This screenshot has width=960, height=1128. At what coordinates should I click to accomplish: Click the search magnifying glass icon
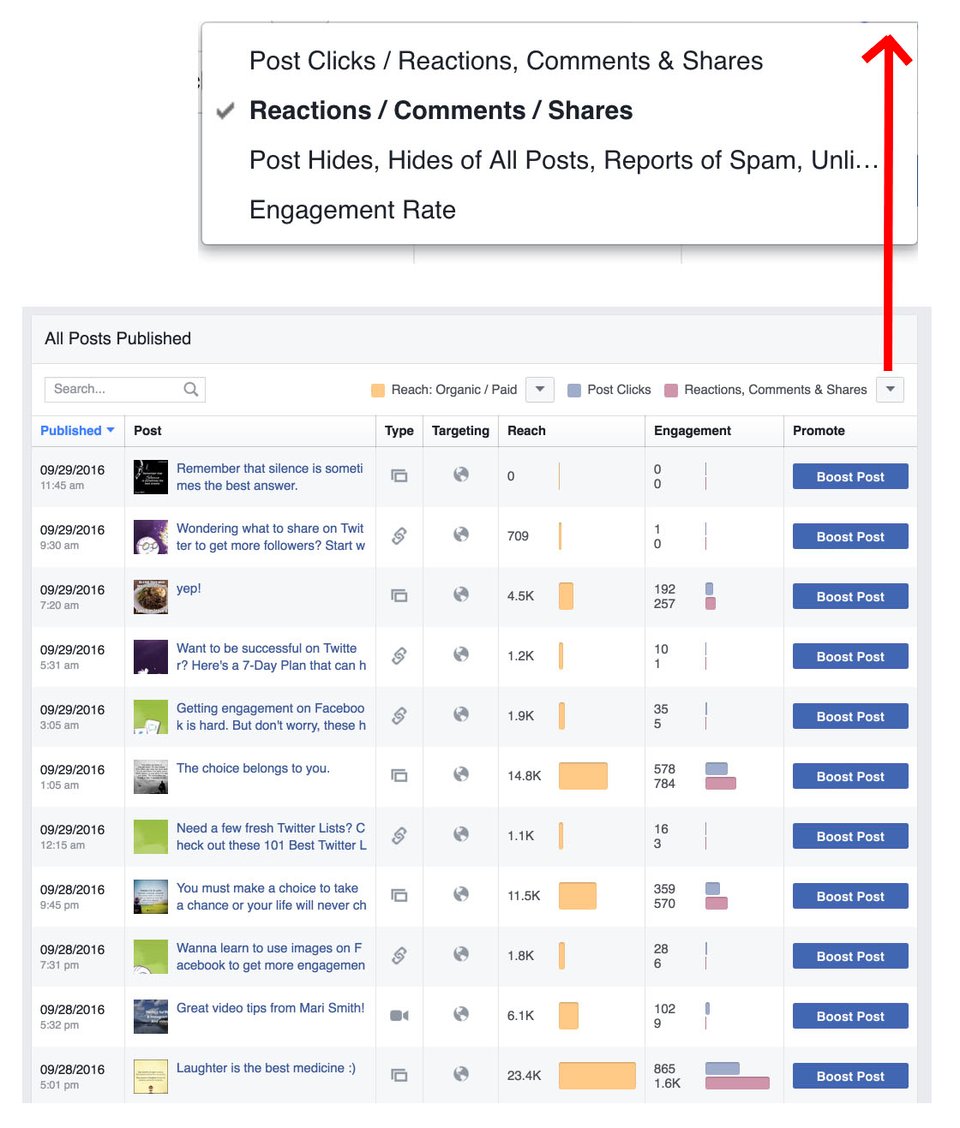[193, 389]
